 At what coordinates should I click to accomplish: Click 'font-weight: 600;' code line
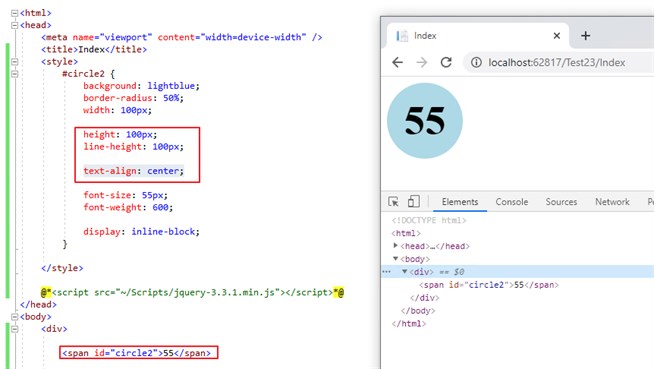[x=128, y=207]
